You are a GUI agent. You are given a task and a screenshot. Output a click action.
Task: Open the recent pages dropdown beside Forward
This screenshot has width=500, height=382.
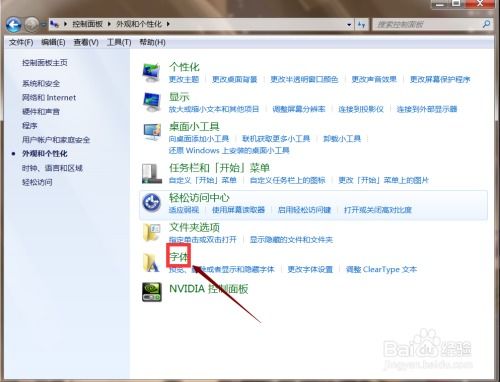[44, 25]
